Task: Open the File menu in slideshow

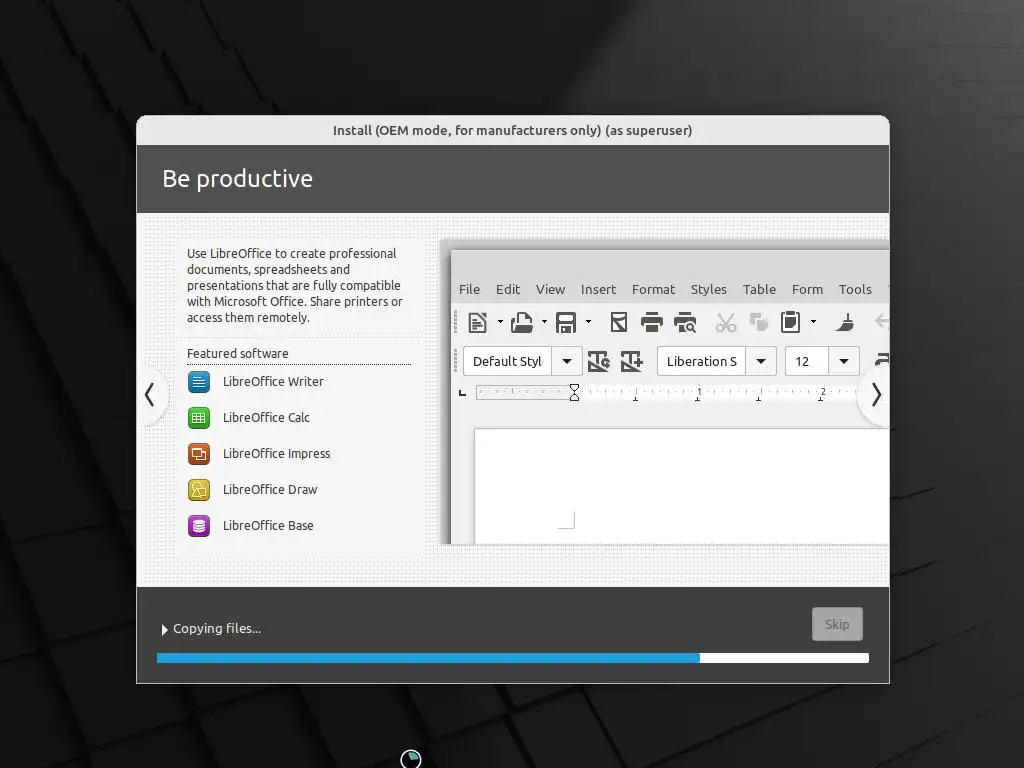Action: tap(470, 289)
